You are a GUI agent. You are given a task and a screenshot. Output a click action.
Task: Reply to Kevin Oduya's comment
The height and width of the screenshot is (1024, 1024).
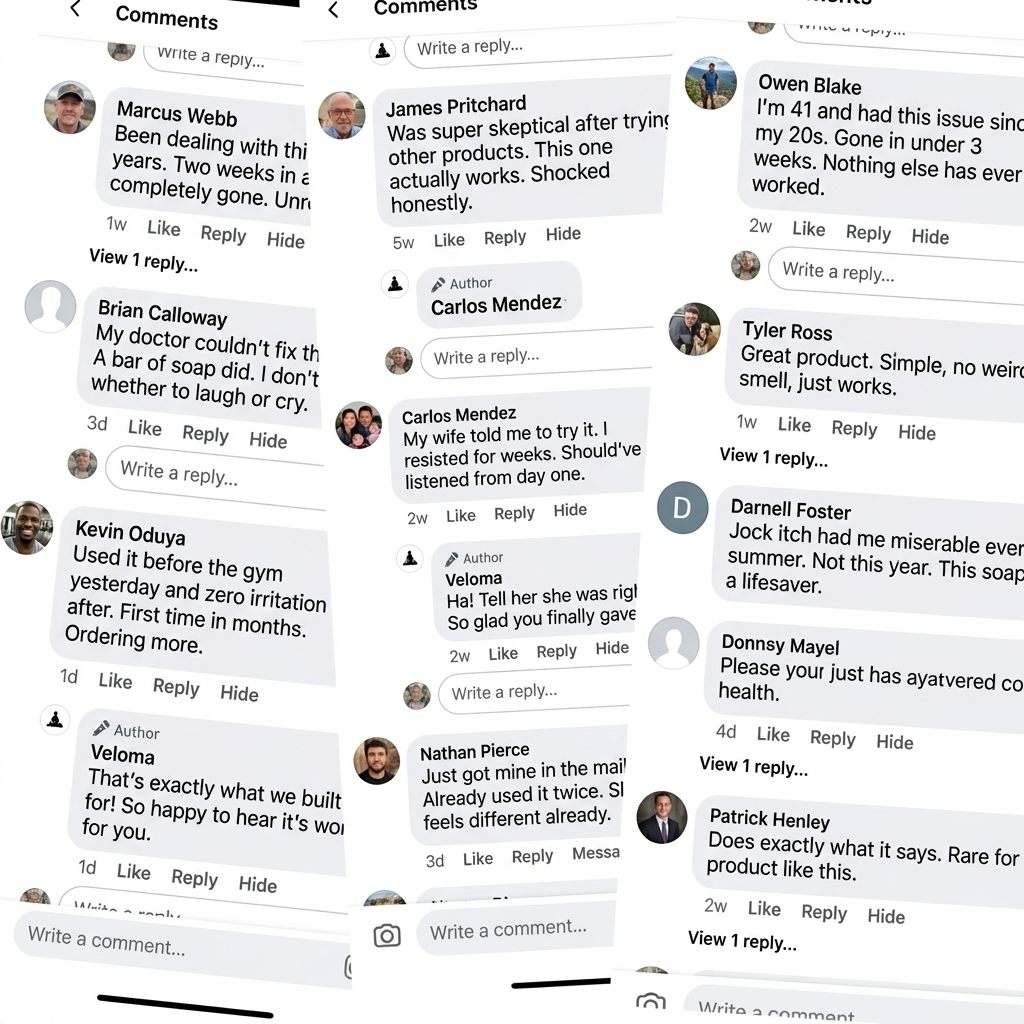coord(176,687)
